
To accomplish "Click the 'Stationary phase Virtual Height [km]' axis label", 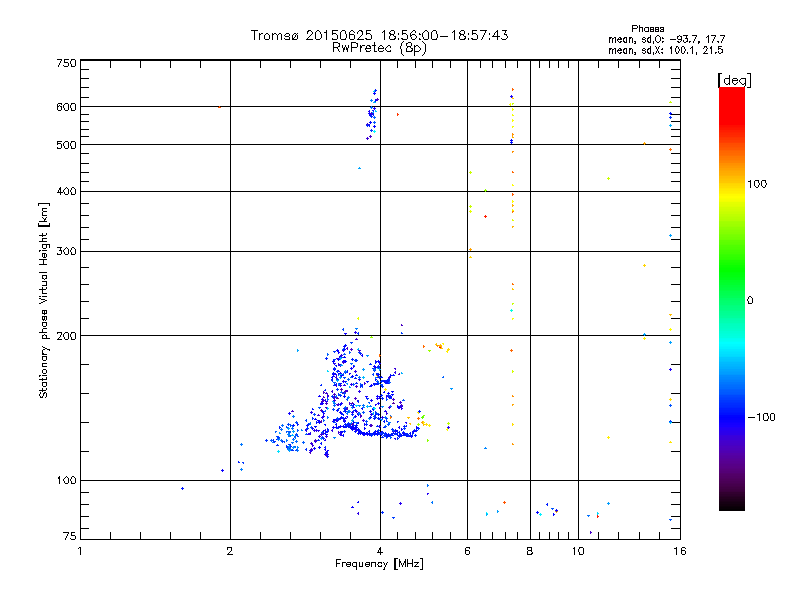I will tap(43, 300).
